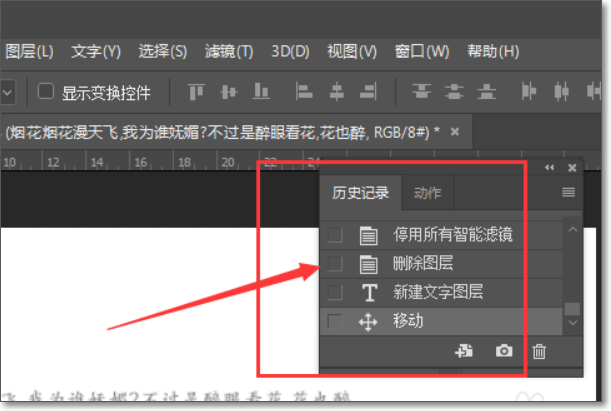
Task: Create new document from current state
Action: (464, 351)
